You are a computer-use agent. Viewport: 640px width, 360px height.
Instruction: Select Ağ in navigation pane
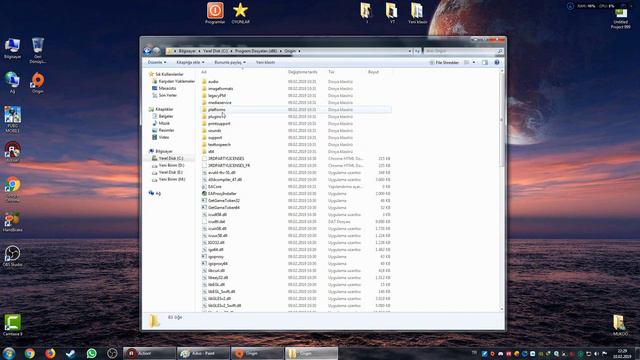coord(158,193)
